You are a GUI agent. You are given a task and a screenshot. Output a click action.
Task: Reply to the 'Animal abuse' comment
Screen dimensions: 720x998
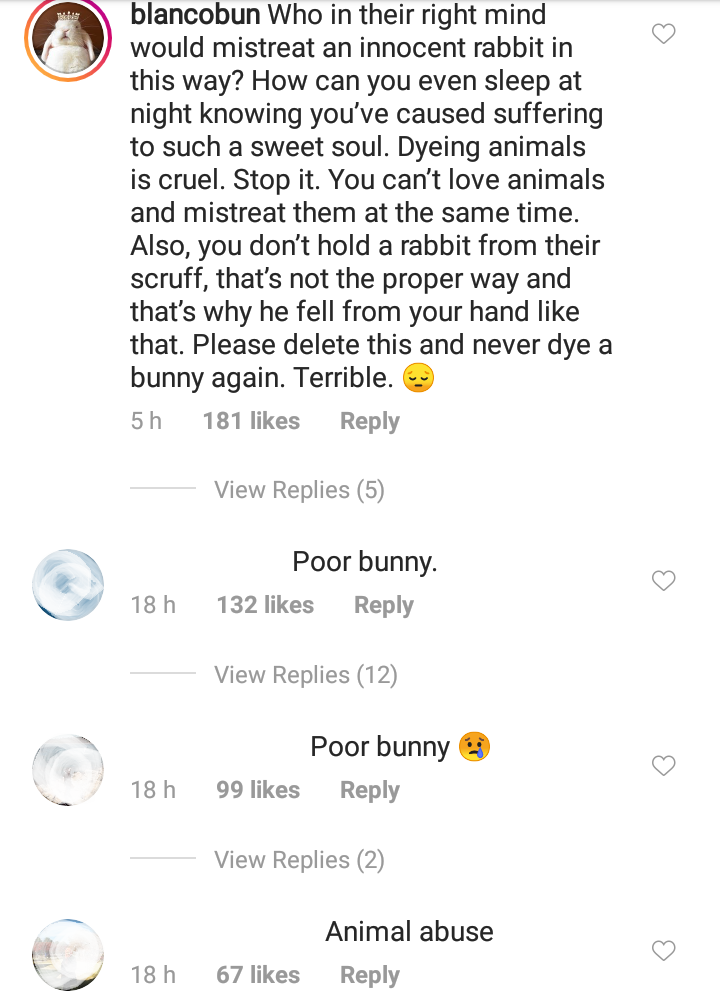(x=369, y=976)
